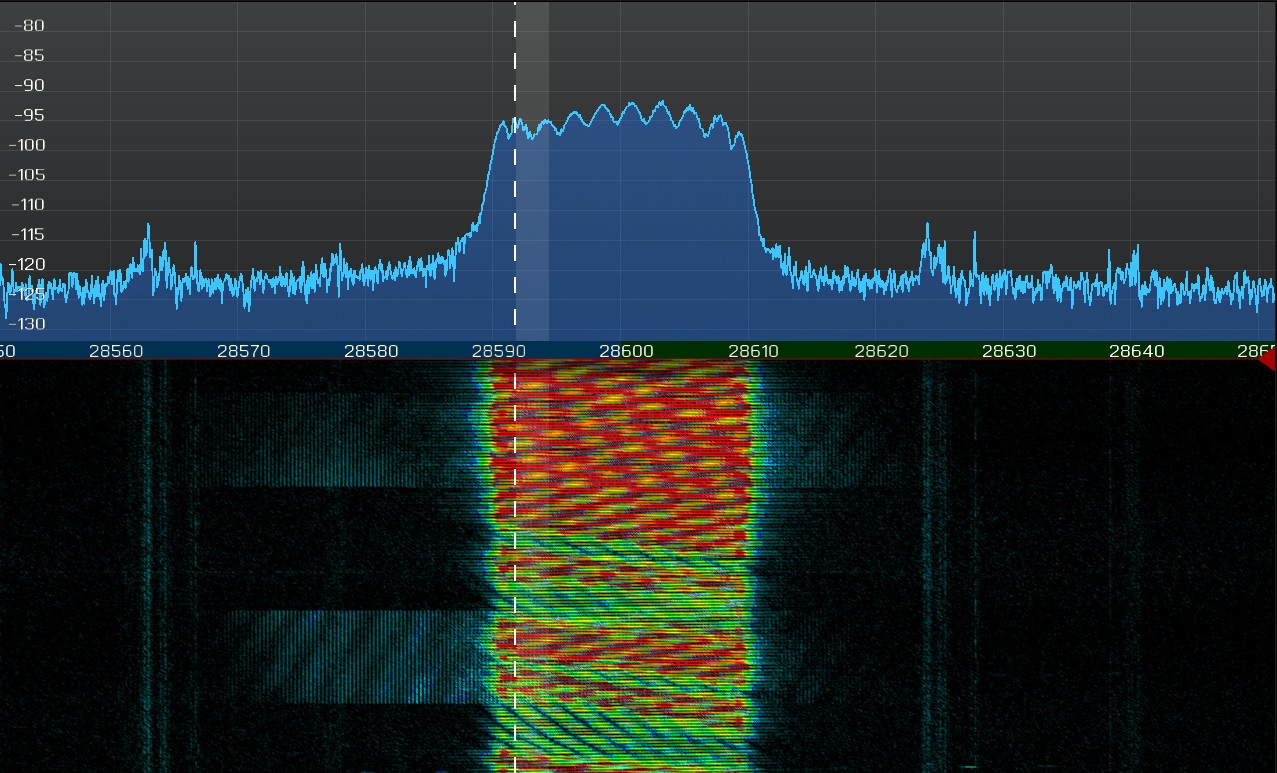
Task: Click the -115 dB level label
Action: (26, 235)
